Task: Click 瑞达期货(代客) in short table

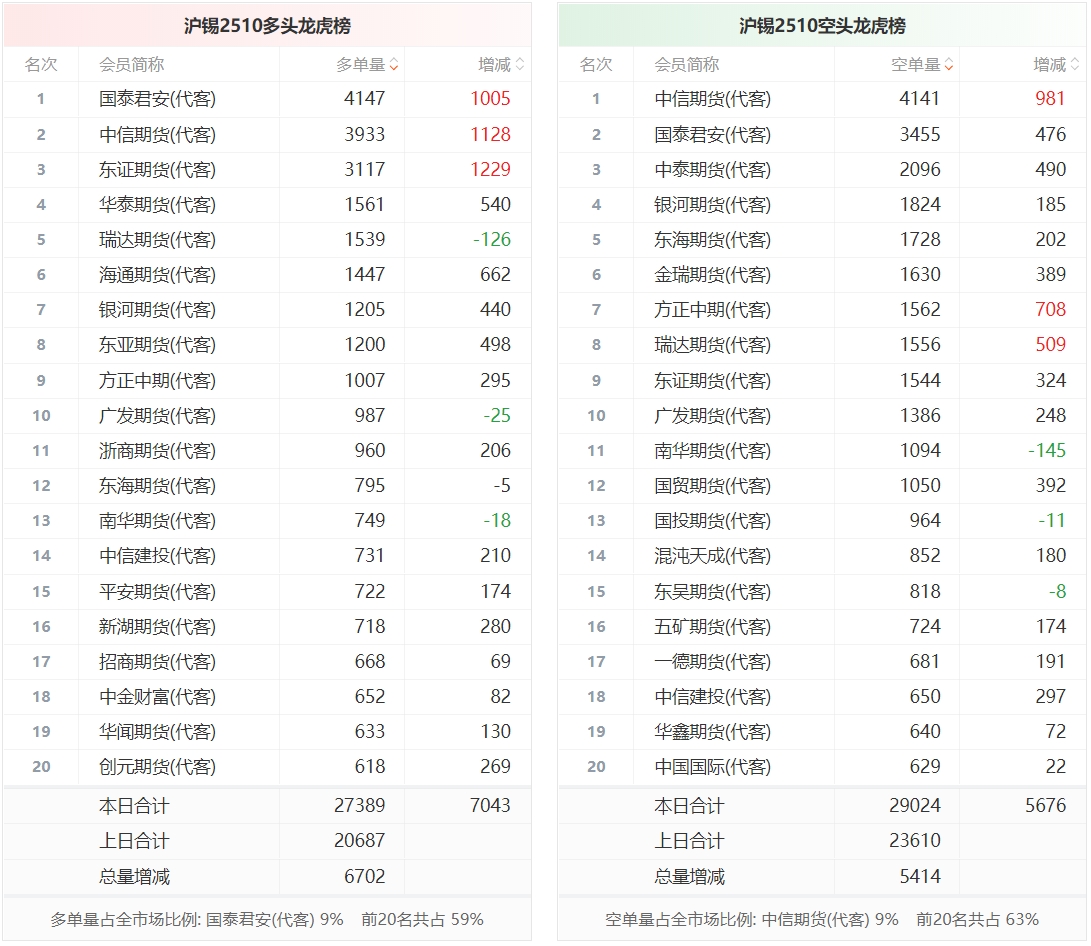Action: 712,344
